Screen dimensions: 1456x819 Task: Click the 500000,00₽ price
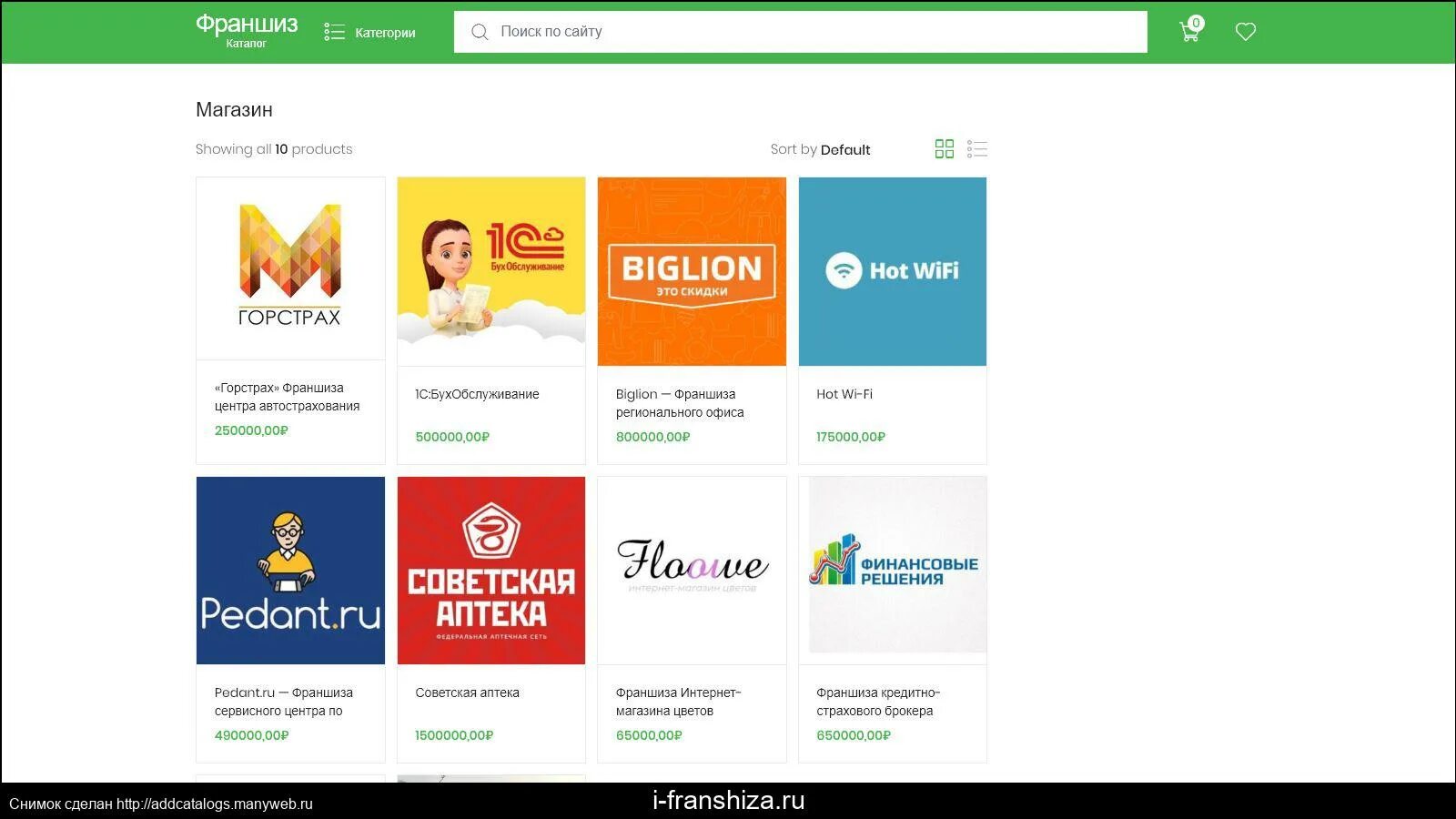[452, 437]
